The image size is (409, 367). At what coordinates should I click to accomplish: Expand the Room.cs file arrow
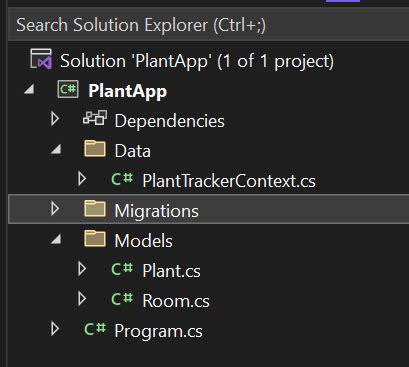82,299
